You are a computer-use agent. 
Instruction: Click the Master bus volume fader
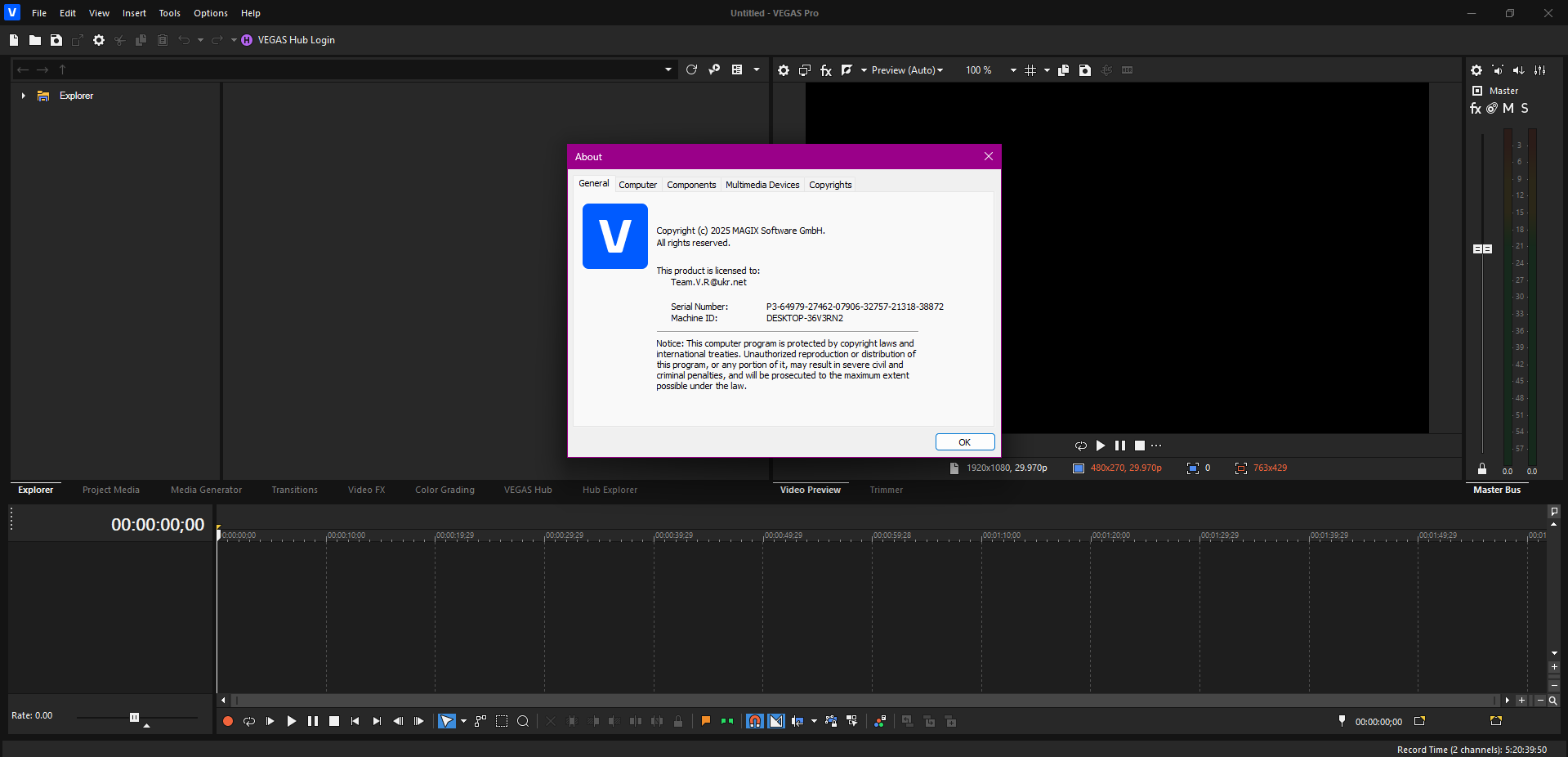click(1482, 249)
